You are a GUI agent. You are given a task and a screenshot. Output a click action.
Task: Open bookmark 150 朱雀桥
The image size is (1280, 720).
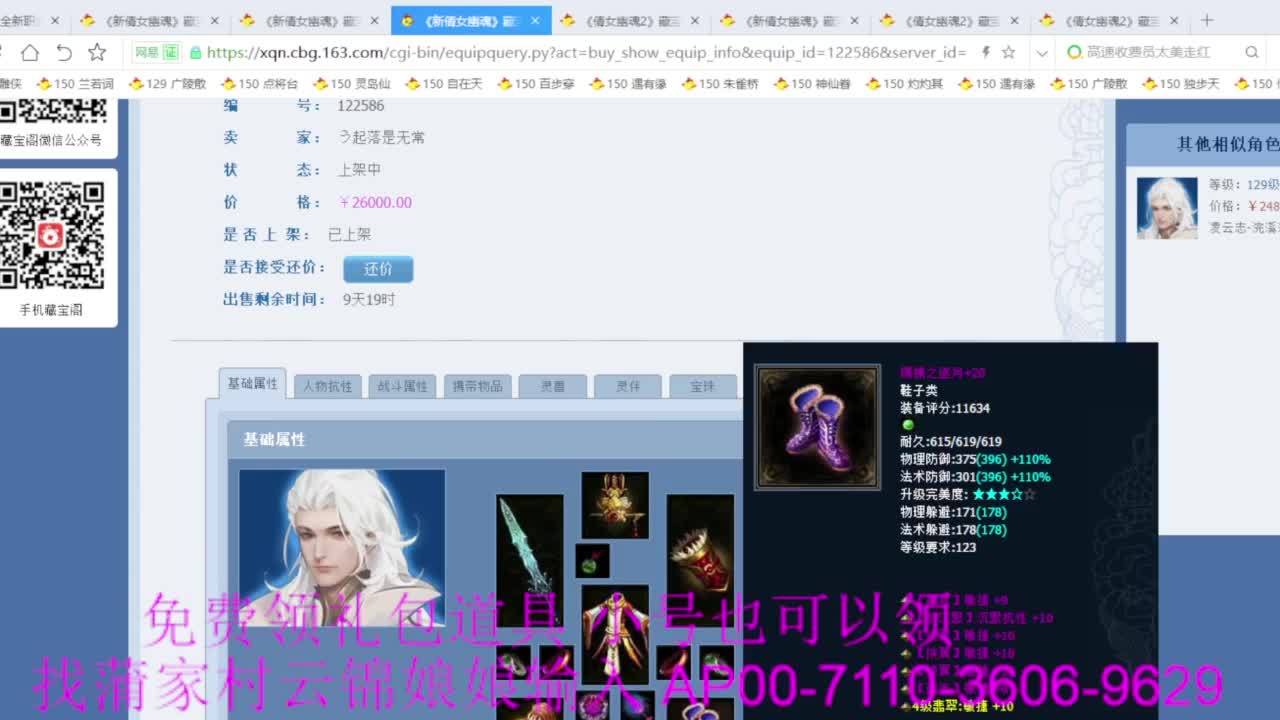pos(720,84)
